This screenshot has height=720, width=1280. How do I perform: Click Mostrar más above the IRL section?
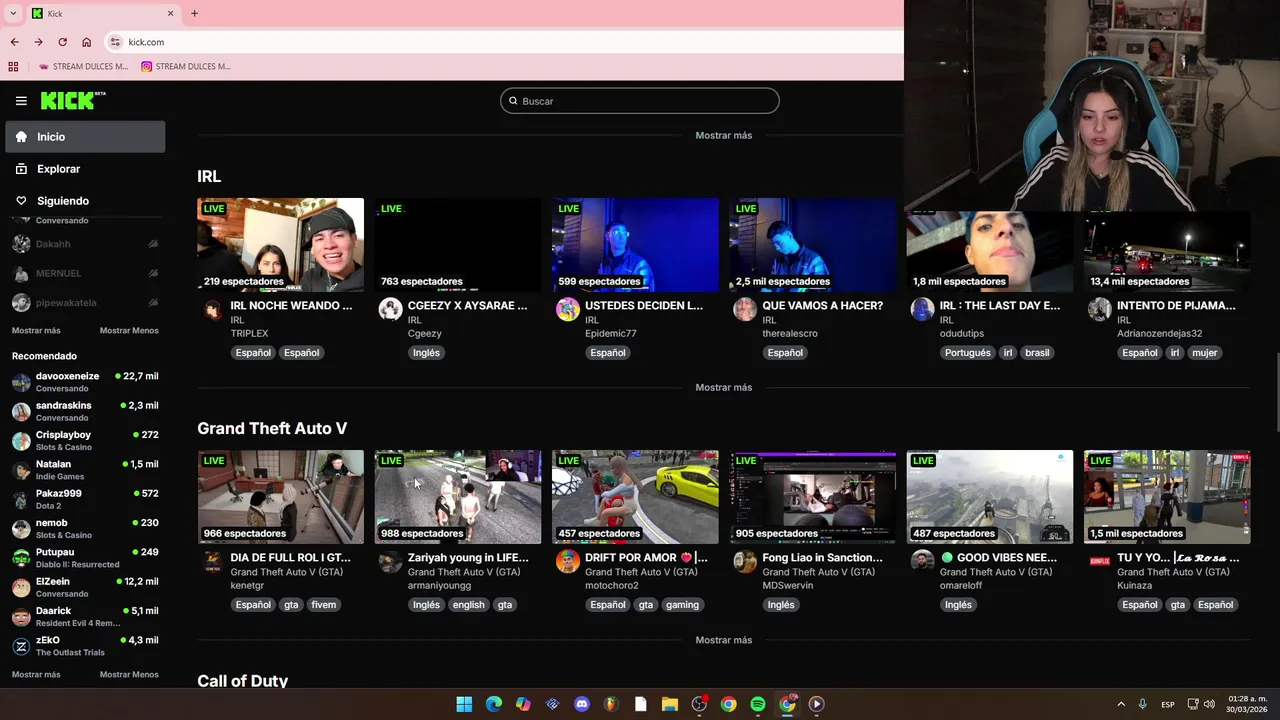[x=724, y=135]
